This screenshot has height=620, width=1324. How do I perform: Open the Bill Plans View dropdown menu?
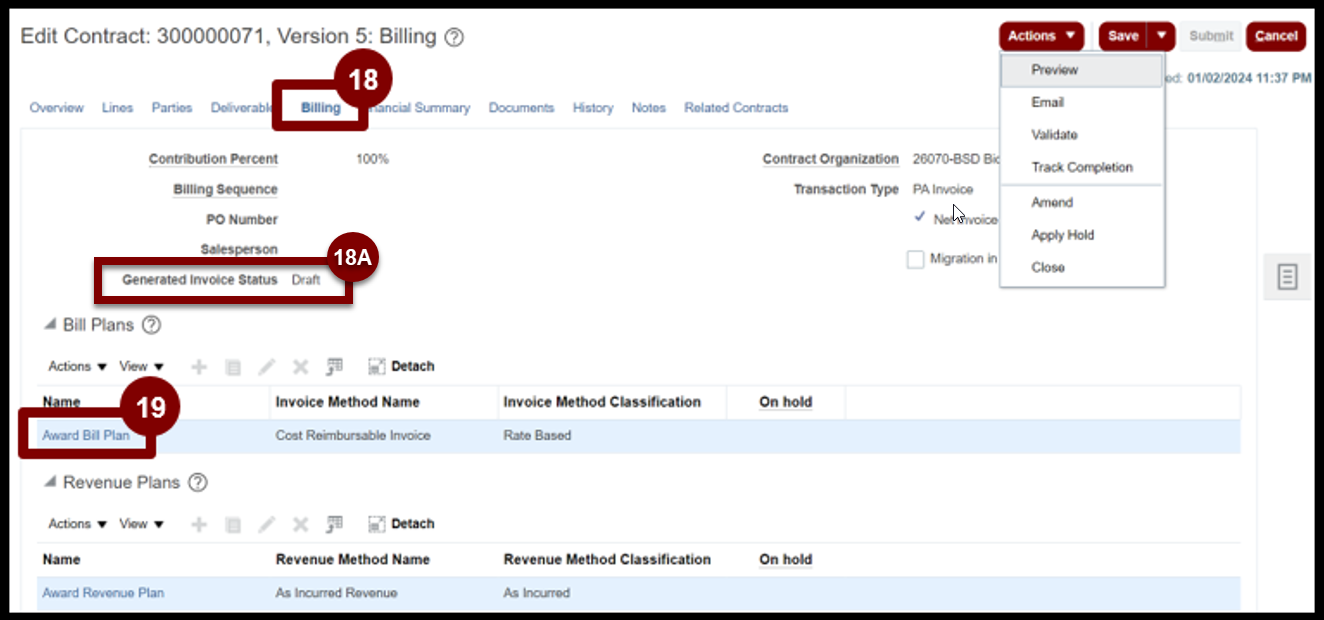pos(141,367)
